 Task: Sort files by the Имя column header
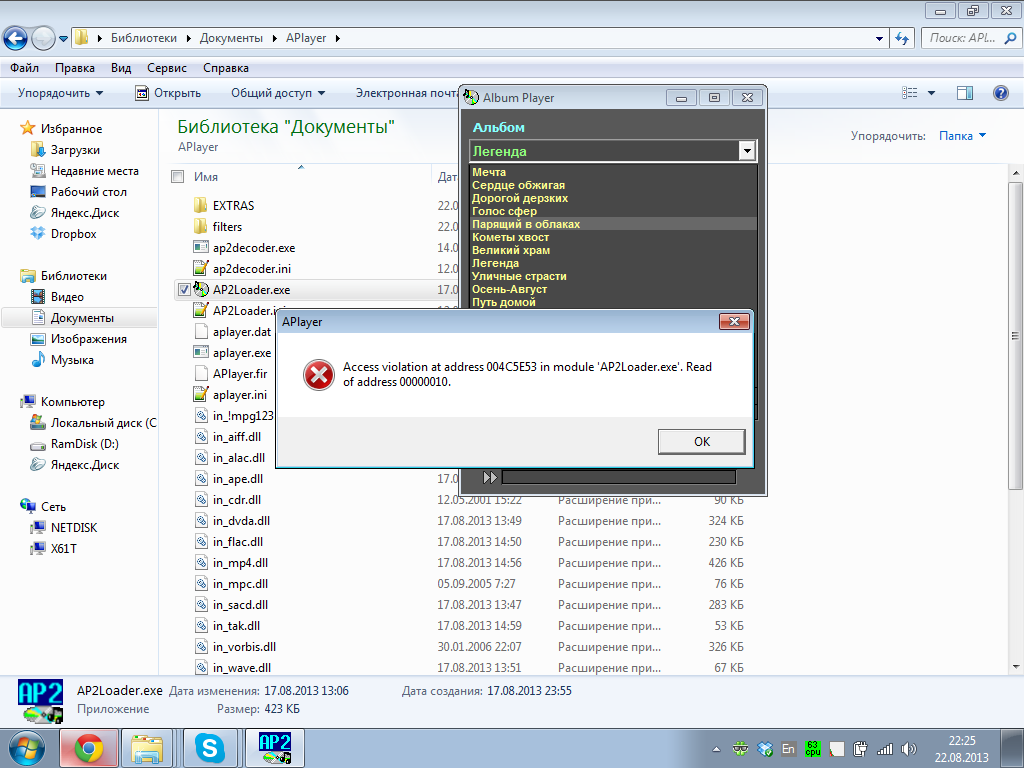(206, 176)
